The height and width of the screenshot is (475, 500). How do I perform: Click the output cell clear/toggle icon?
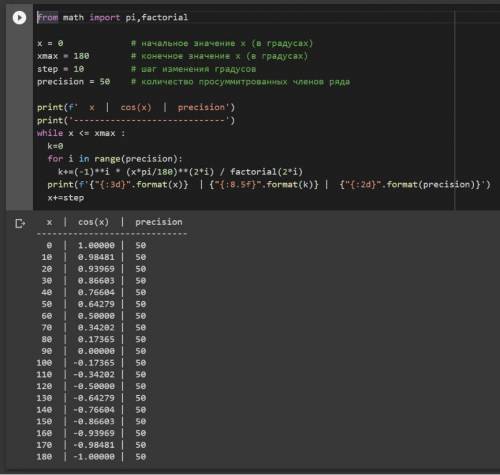tap(20, 223)
